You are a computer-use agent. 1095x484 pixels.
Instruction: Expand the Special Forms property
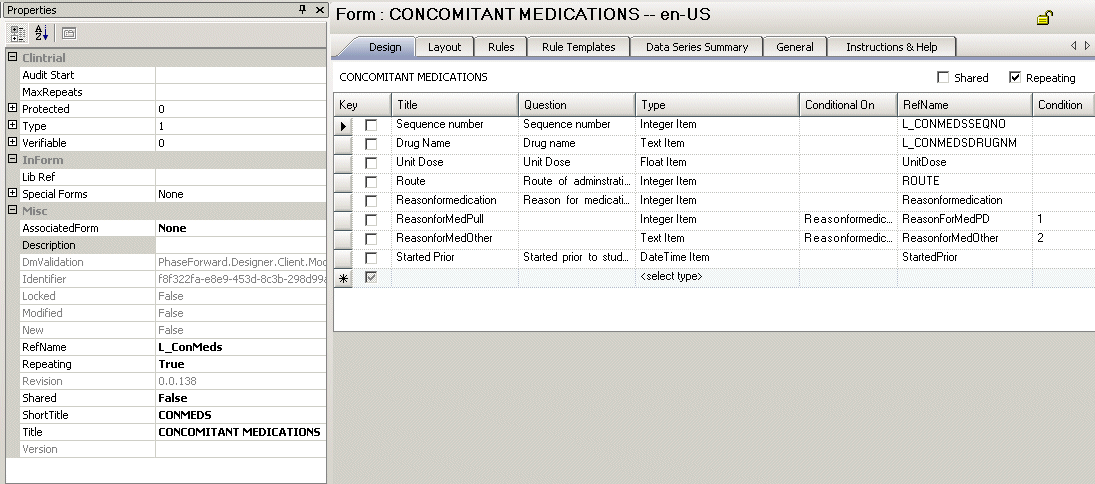(12, 194)
